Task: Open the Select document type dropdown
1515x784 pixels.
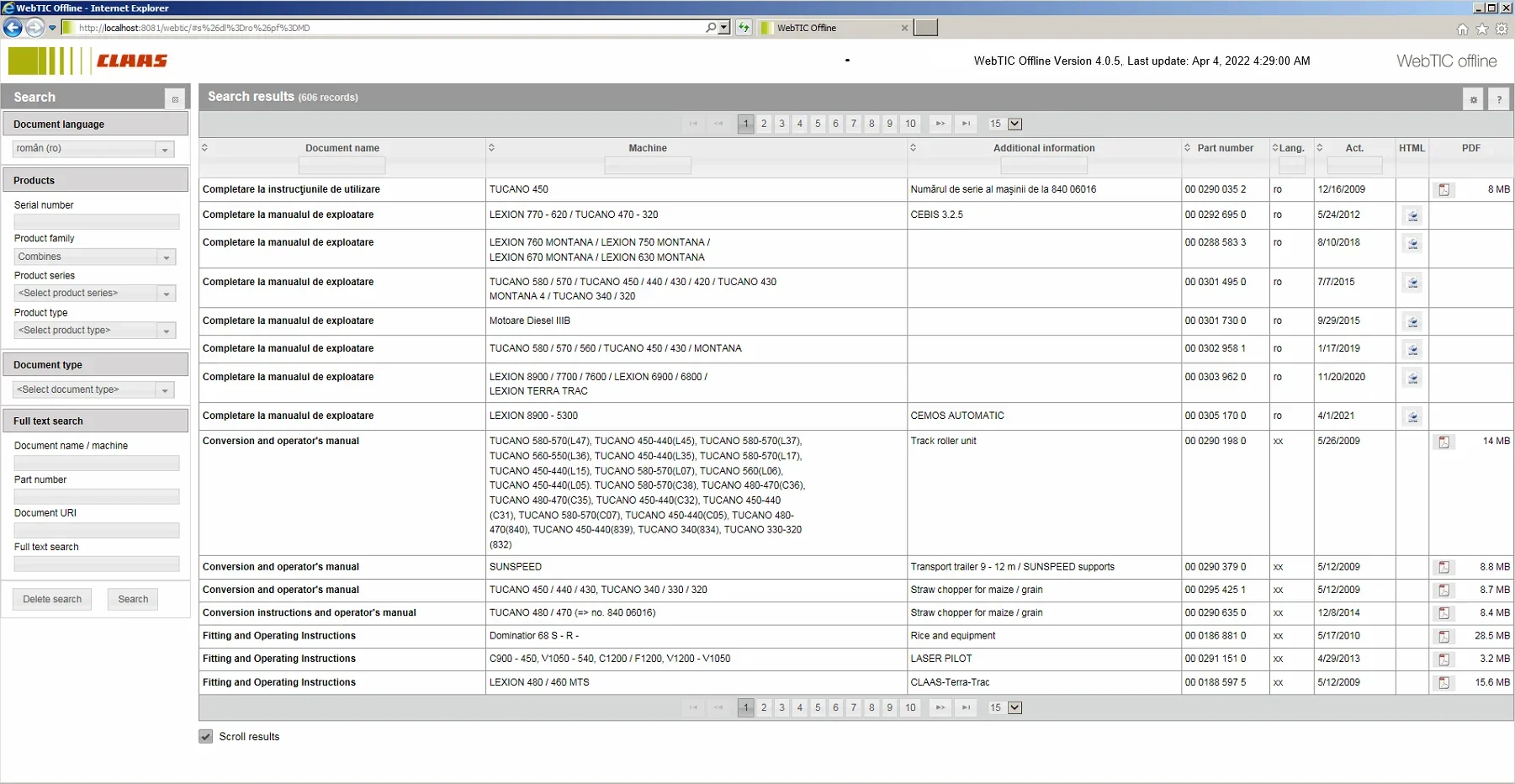Action: (165, 390)
